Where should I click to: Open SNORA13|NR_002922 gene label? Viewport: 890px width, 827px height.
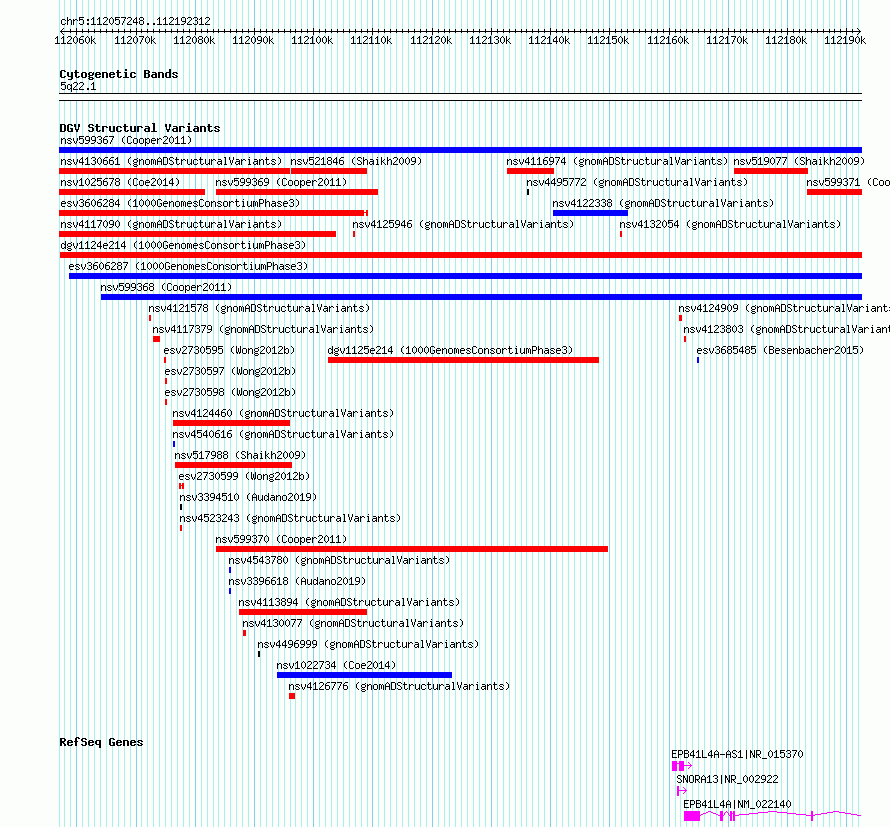coord(728,779)
